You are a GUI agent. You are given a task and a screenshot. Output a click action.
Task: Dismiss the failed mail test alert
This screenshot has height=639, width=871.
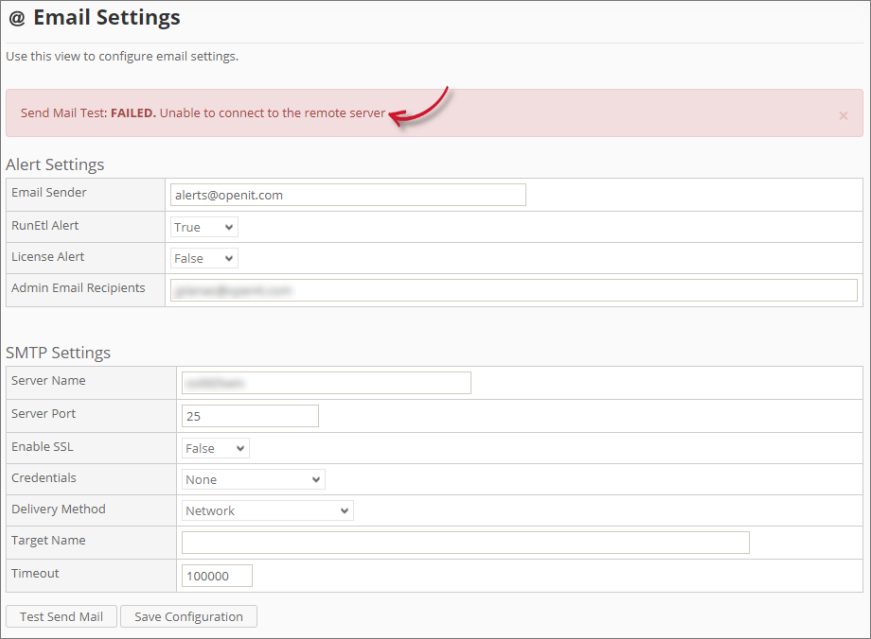tap(843, 113)
